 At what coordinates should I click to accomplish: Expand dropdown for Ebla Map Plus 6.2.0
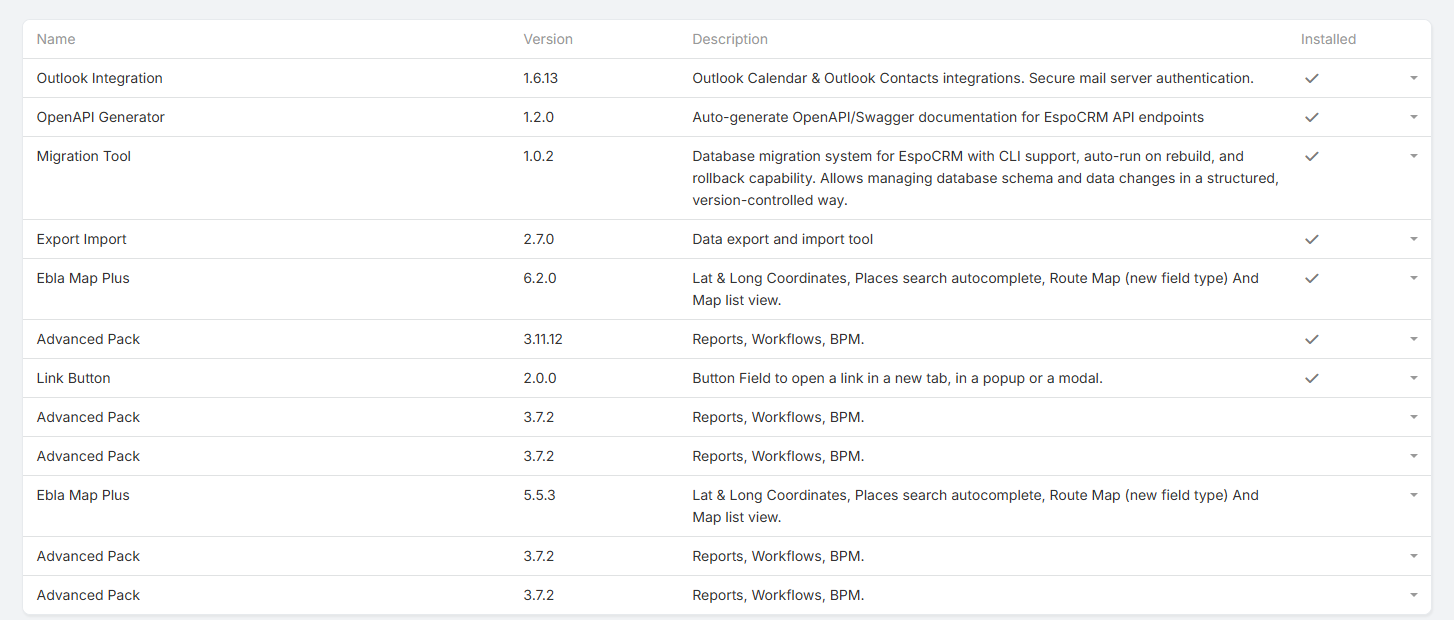1413,278
